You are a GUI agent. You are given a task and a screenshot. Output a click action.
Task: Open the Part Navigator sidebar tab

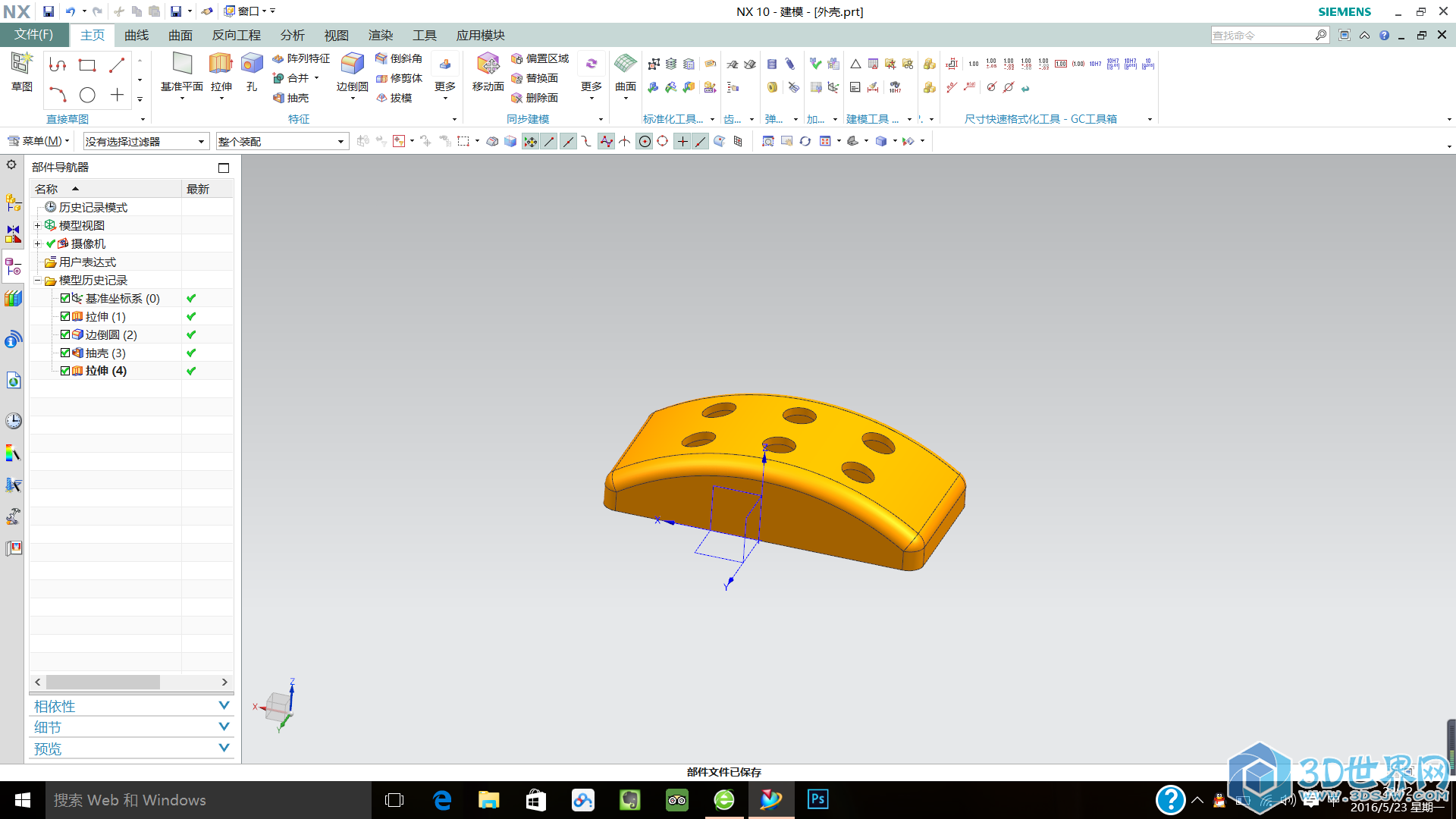(13, 266)
